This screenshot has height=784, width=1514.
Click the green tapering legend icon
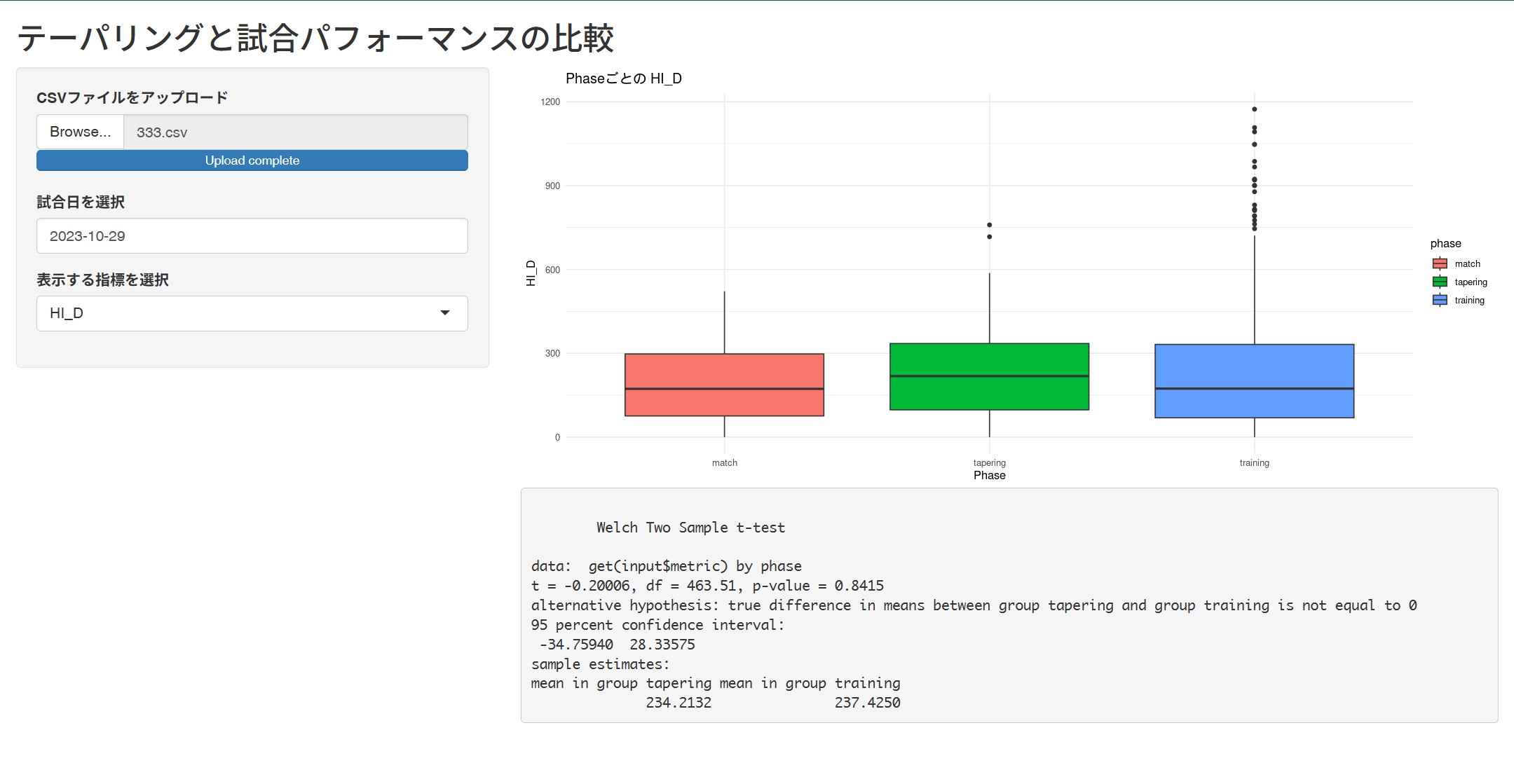[1440, 282]
